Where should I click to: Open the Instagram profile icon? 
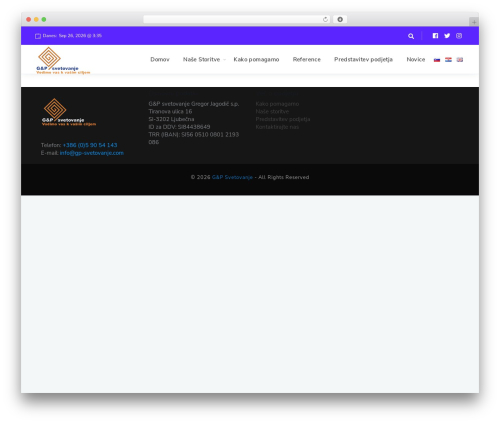coord(459,36)
